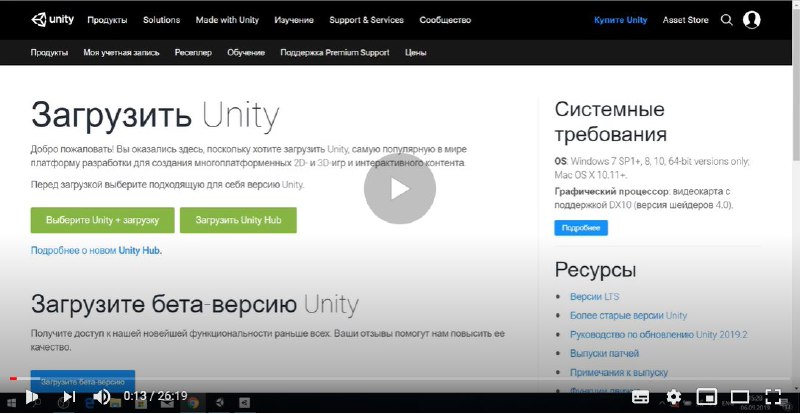Click Выберите Unity + загрузку button

point(103,220)
